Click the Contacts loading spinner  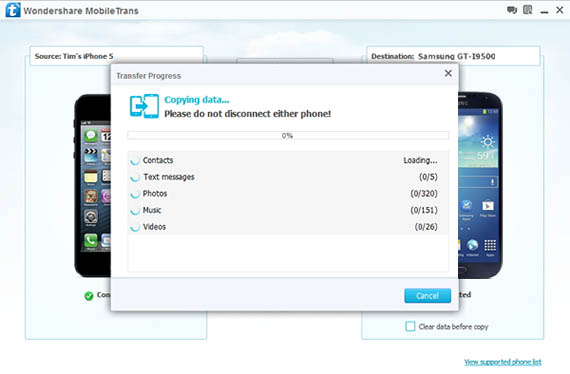click(x=135, y=160)
